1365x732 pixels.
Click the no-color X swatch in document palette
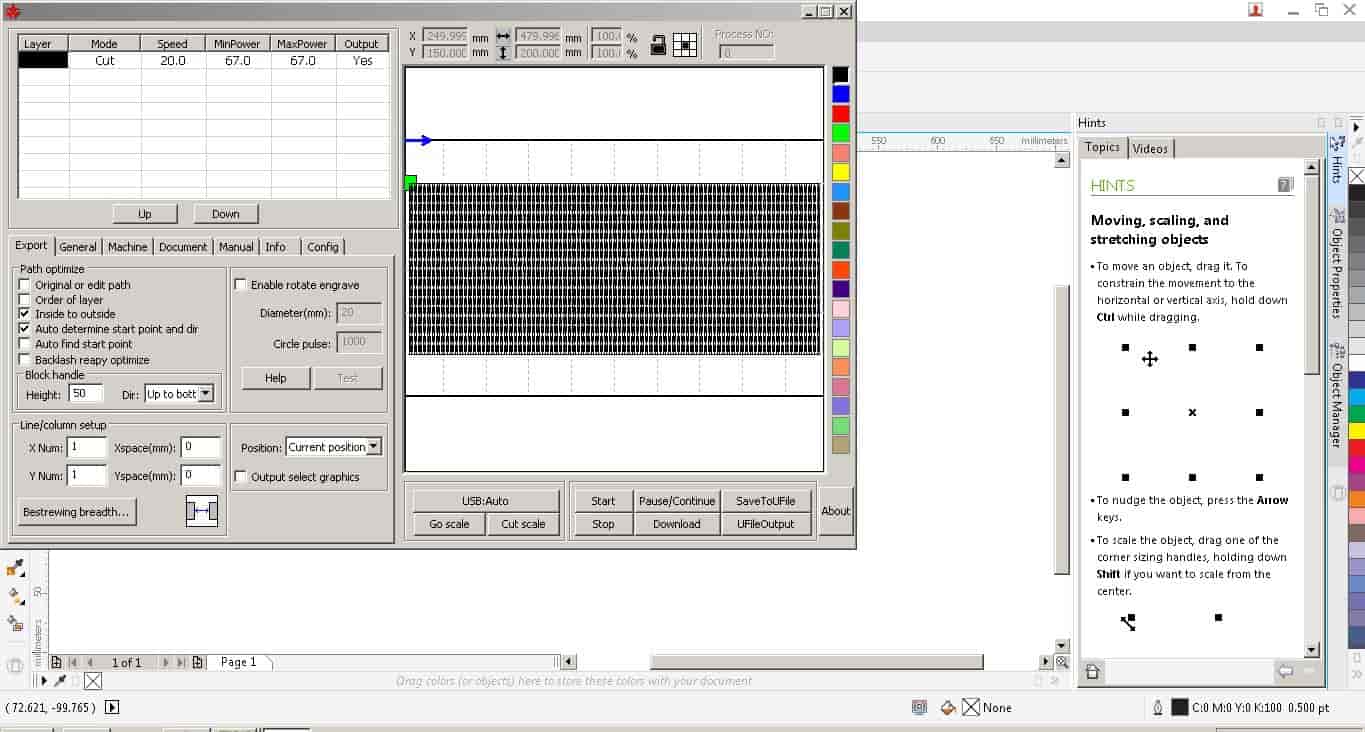pos(92,681)
